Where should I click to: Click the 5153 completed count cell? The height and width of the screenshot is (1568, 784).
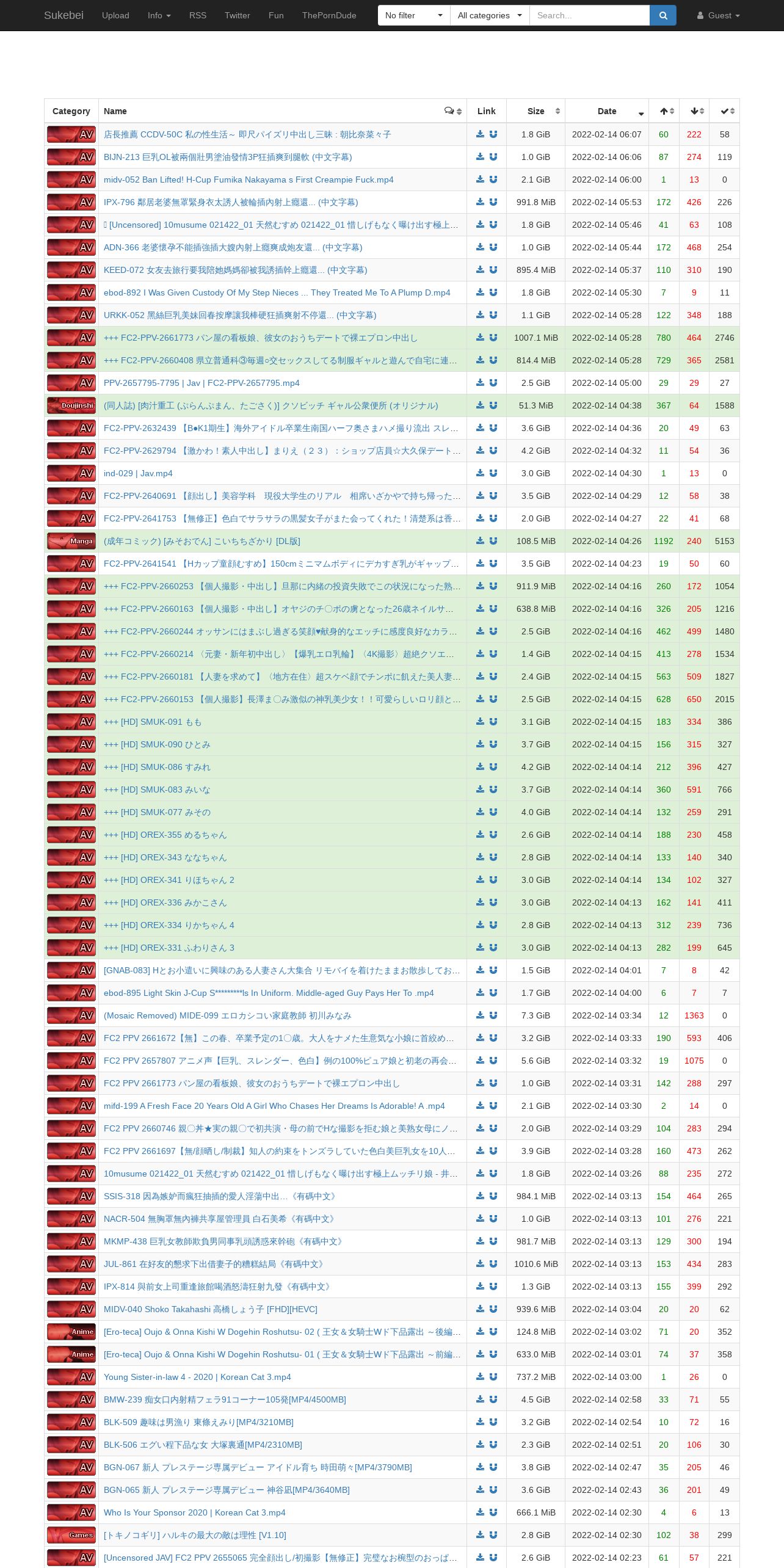click(x=725, y=541)
